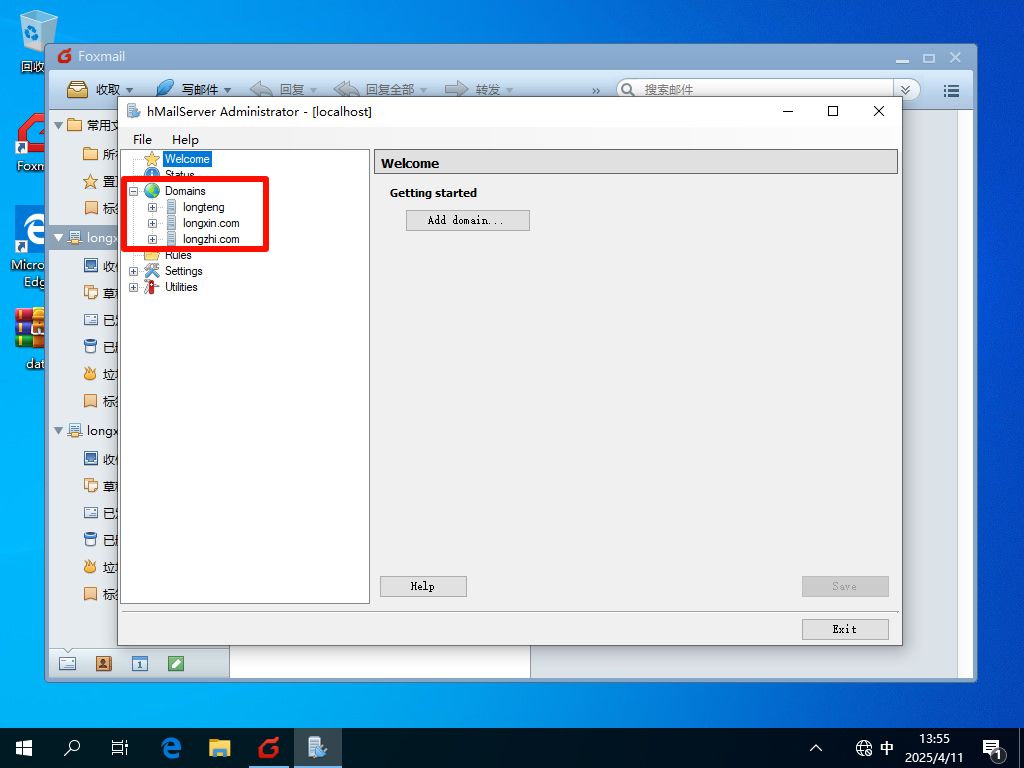Click the 转发 forward toolbar button in Foxmail
The height and width of the screenshot is (768, 1024).
coord(472,89)
